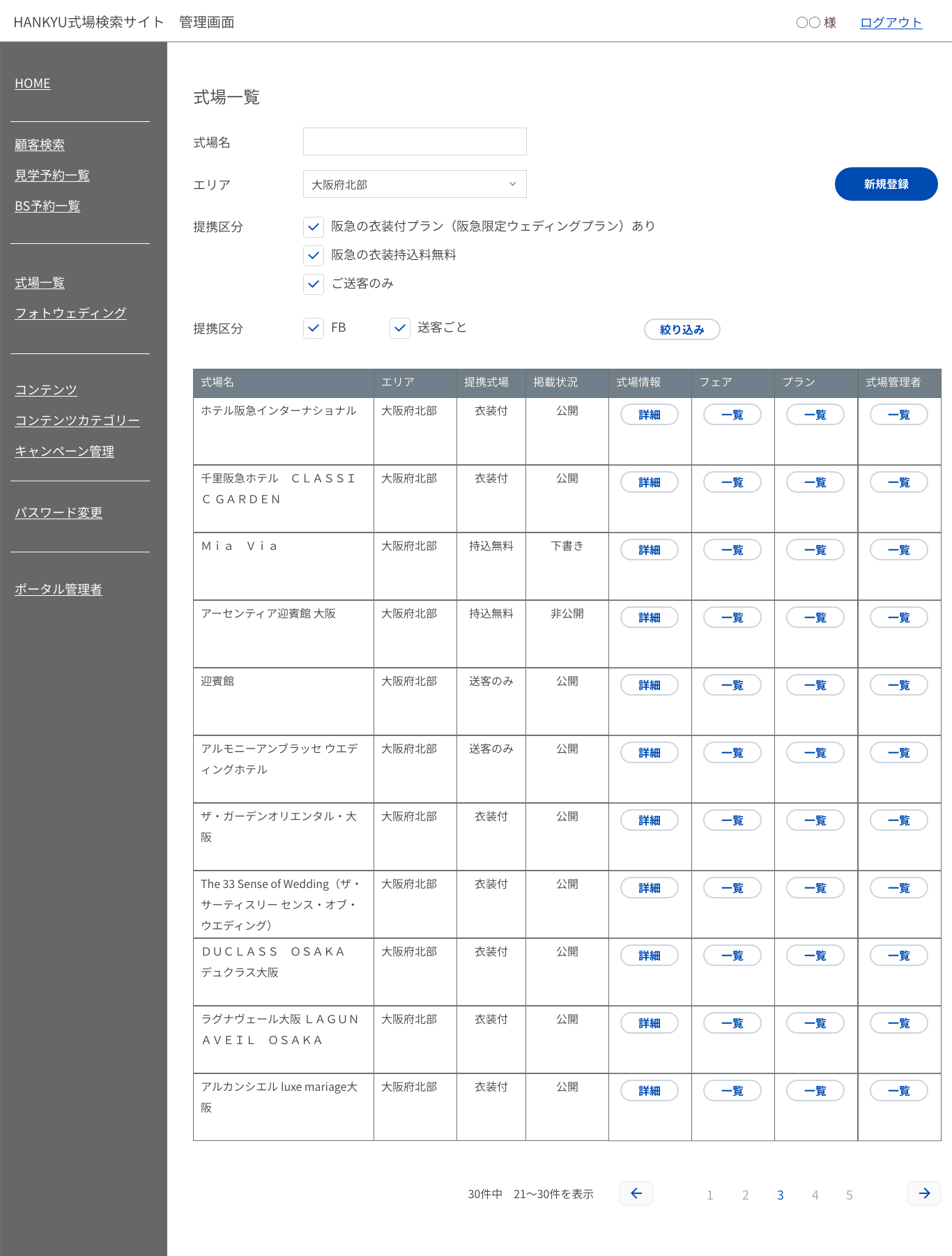The height and width of the screenshot is (1256, 952).
Task: Click the ログアウト link
Action: [x=891, y=22]
